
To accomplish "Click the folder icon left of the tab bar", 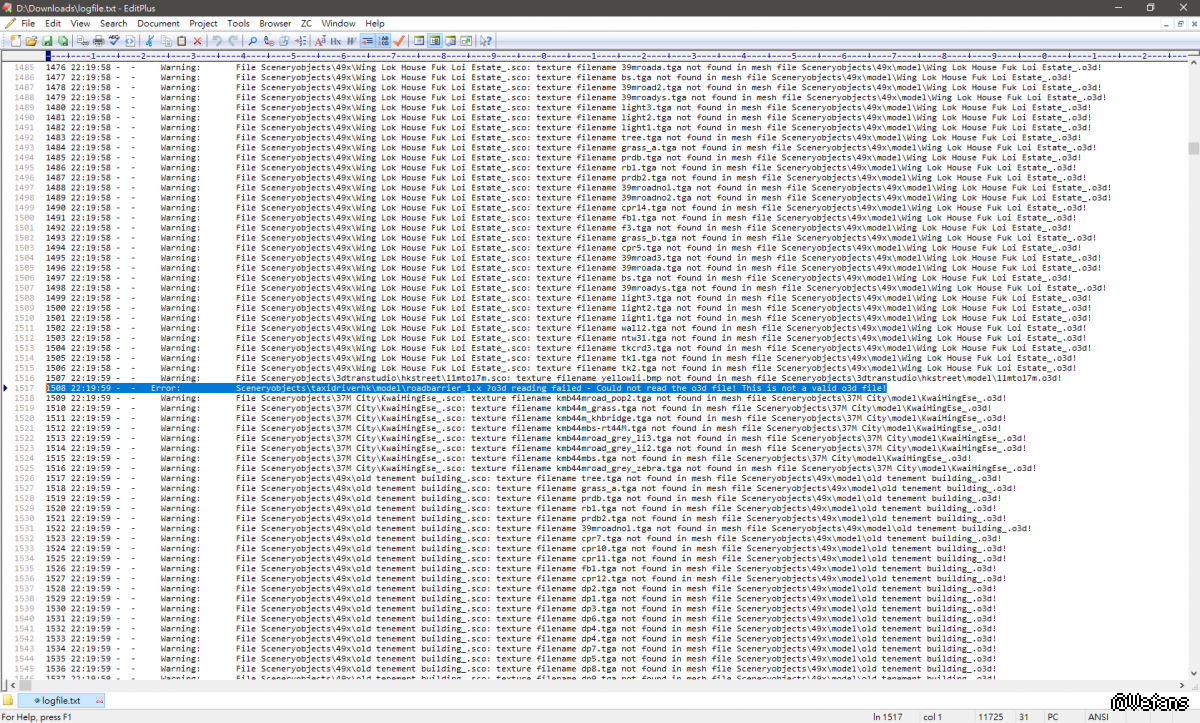I will tap(9, 700).
